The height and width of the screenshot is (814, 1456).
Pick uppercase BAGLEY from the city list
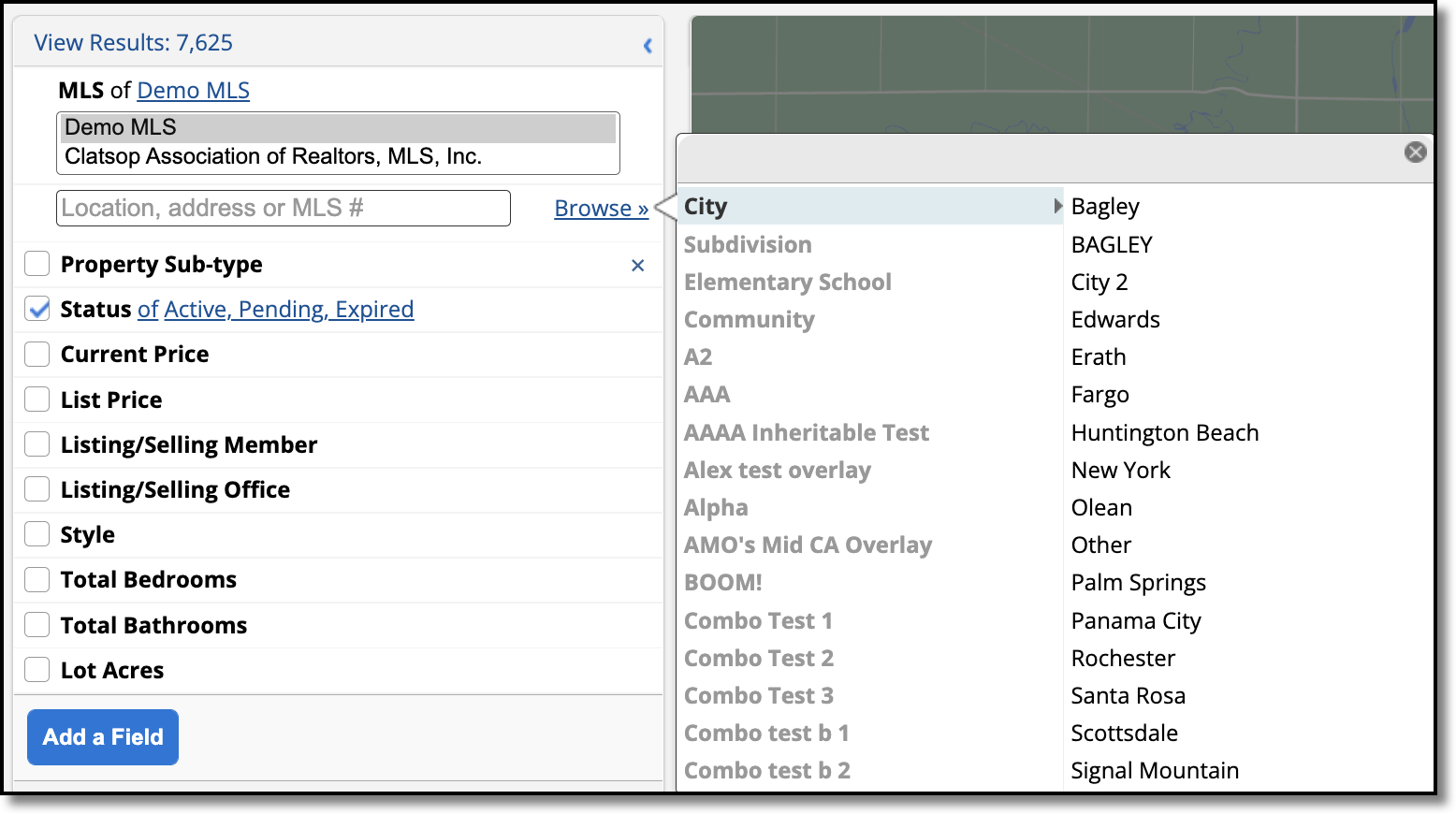(1112, 244)
